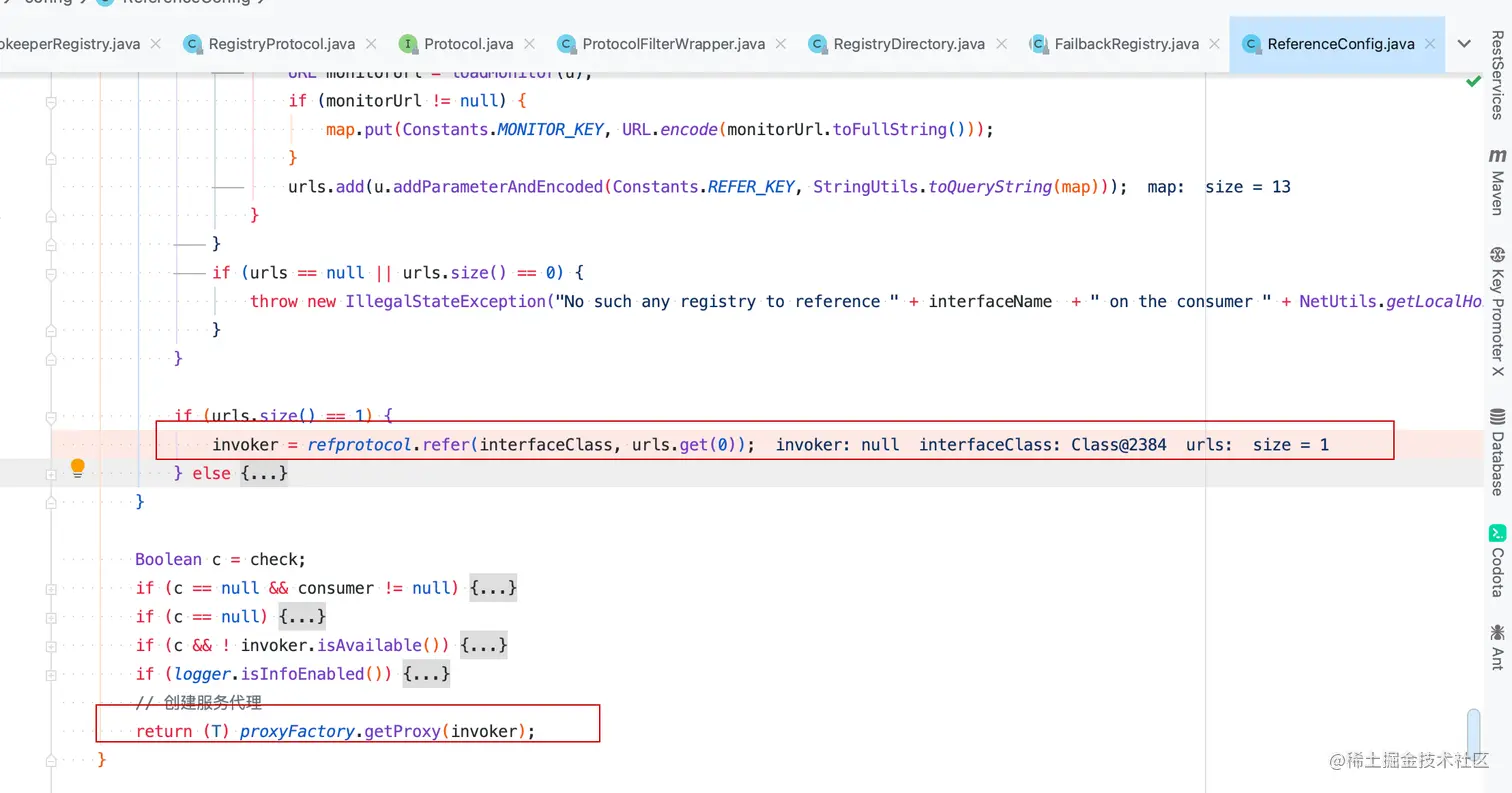Image resolution: width=1512 pixels, height=793 pixels.
Task: Open the Maven tool window
Action: [x=1497, y=181]
